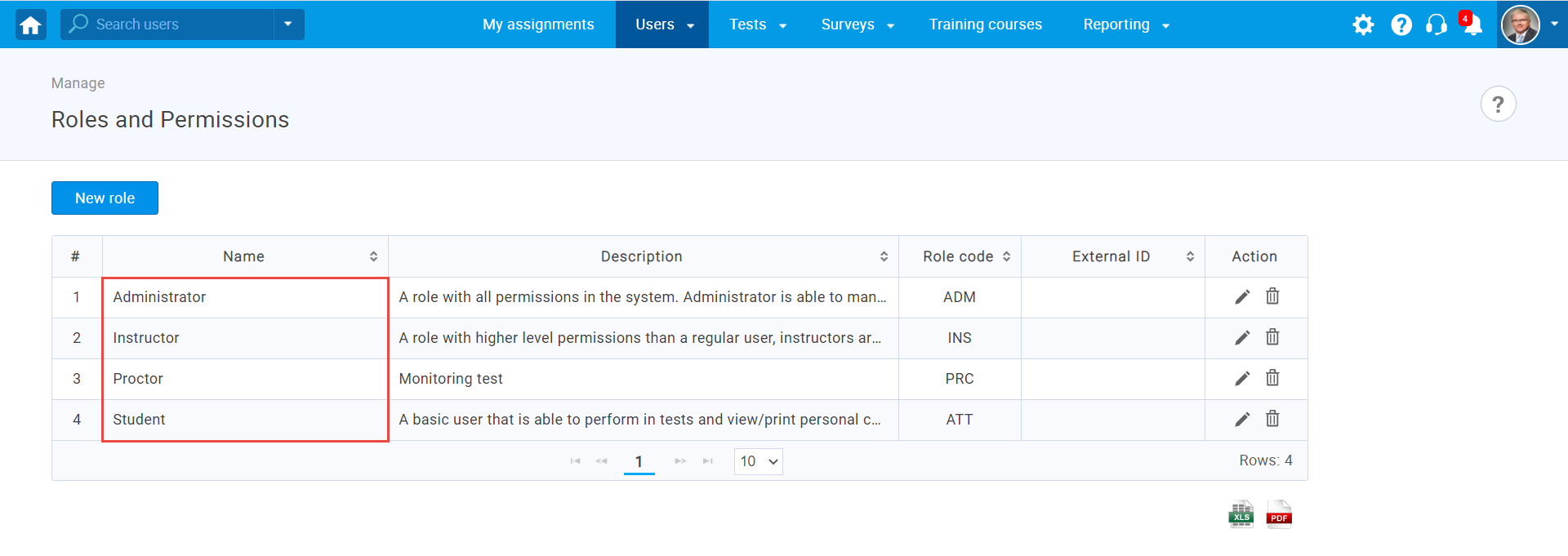
Task: Open the Tests menu dropdown
Action: point(757,24)
